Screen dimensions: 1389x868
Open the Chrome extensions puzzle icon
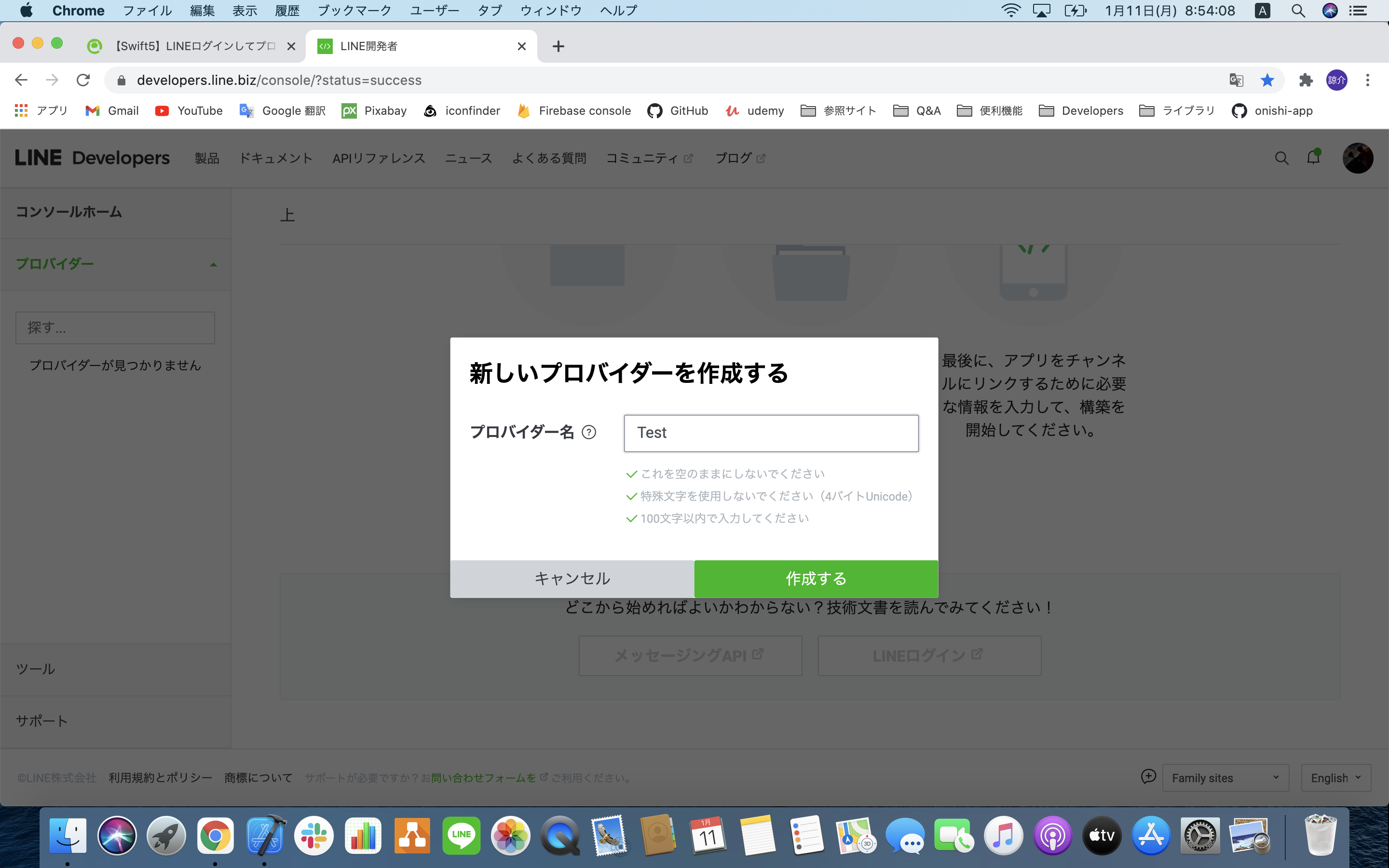1306,81
